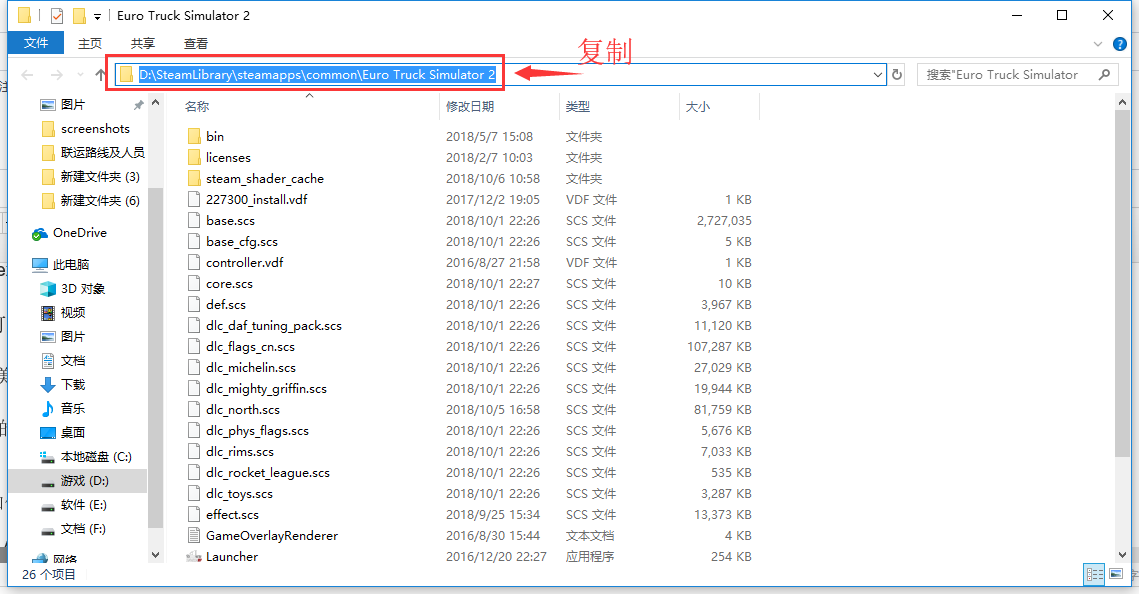Viewport: 1139px width, 594px height.
Task: Switch to the 共享 ribbon tab
Action: pos(143,44)
